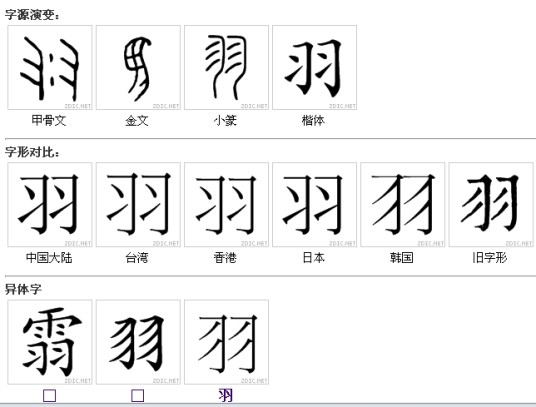Viewport: 536px width, 407px height.
Task: Click the 香港 caption text
Action: (x=225, y=258)
